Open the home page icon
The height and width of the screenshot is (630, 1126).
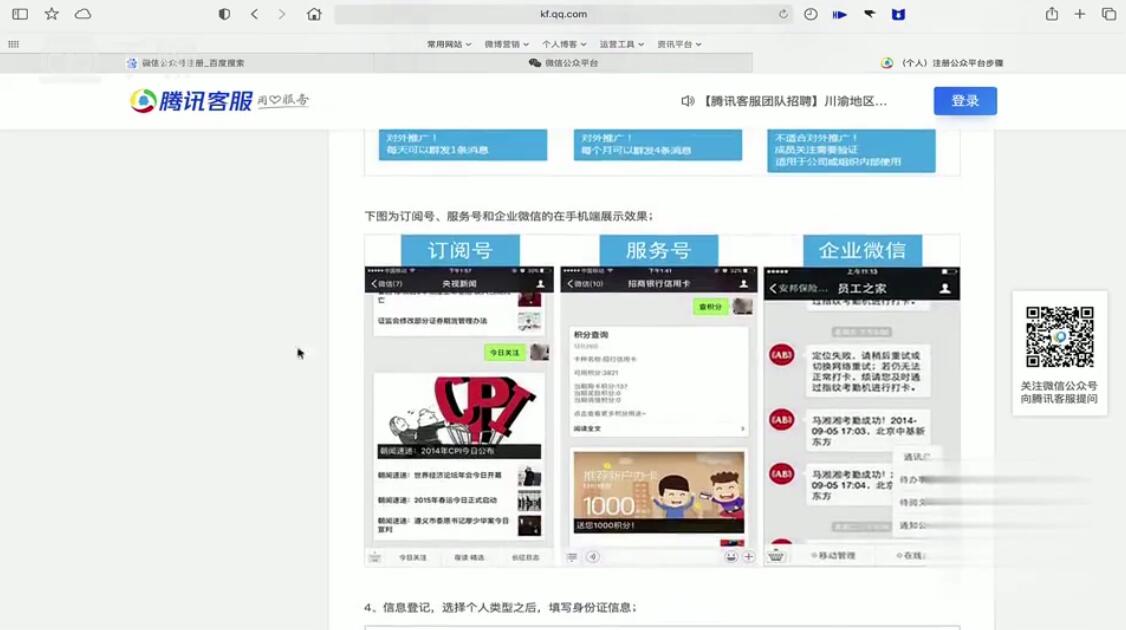click(x=314, y=14)
